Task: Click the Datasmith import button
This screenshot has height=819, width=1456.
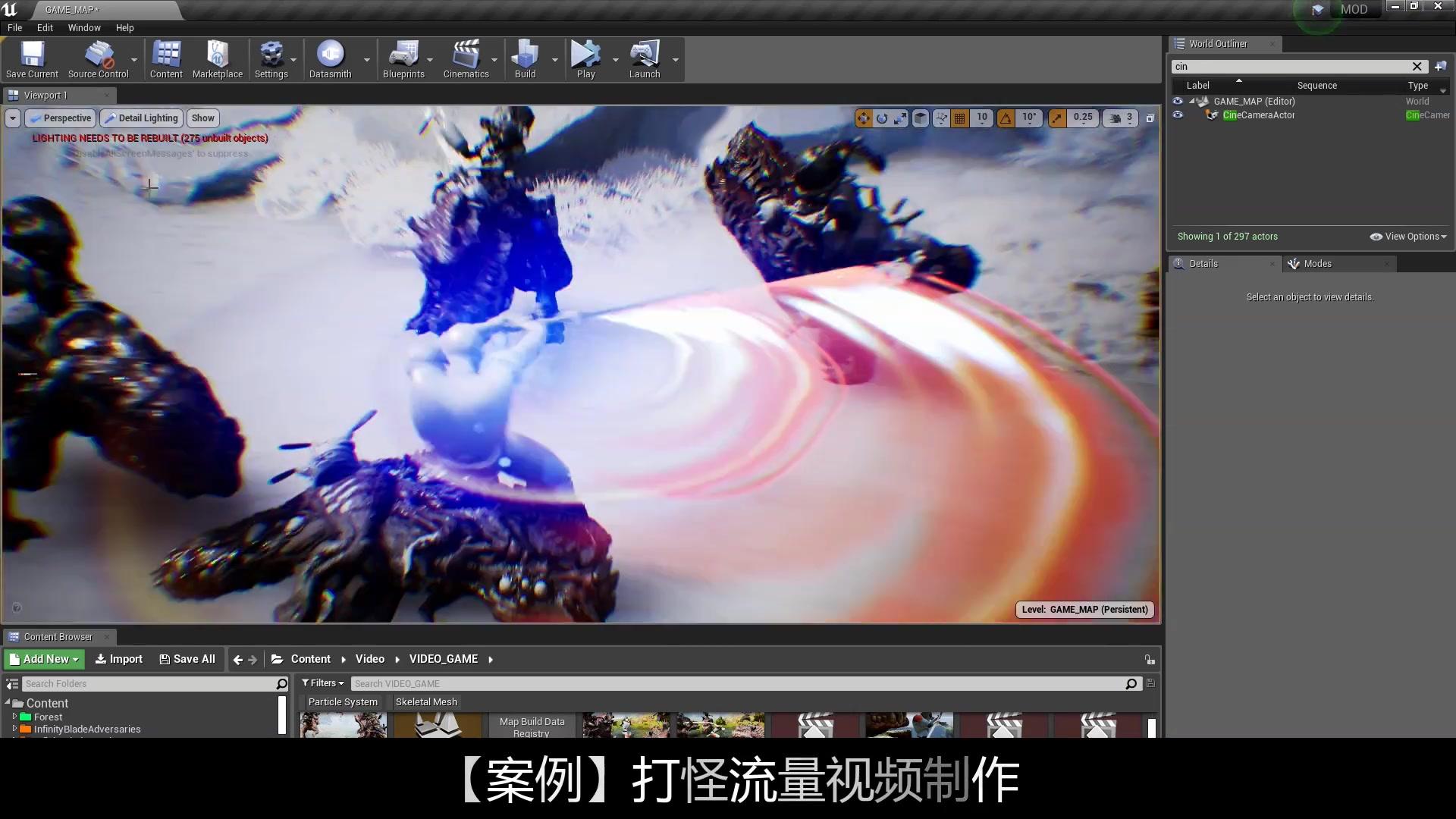Action: coord(330,60)
